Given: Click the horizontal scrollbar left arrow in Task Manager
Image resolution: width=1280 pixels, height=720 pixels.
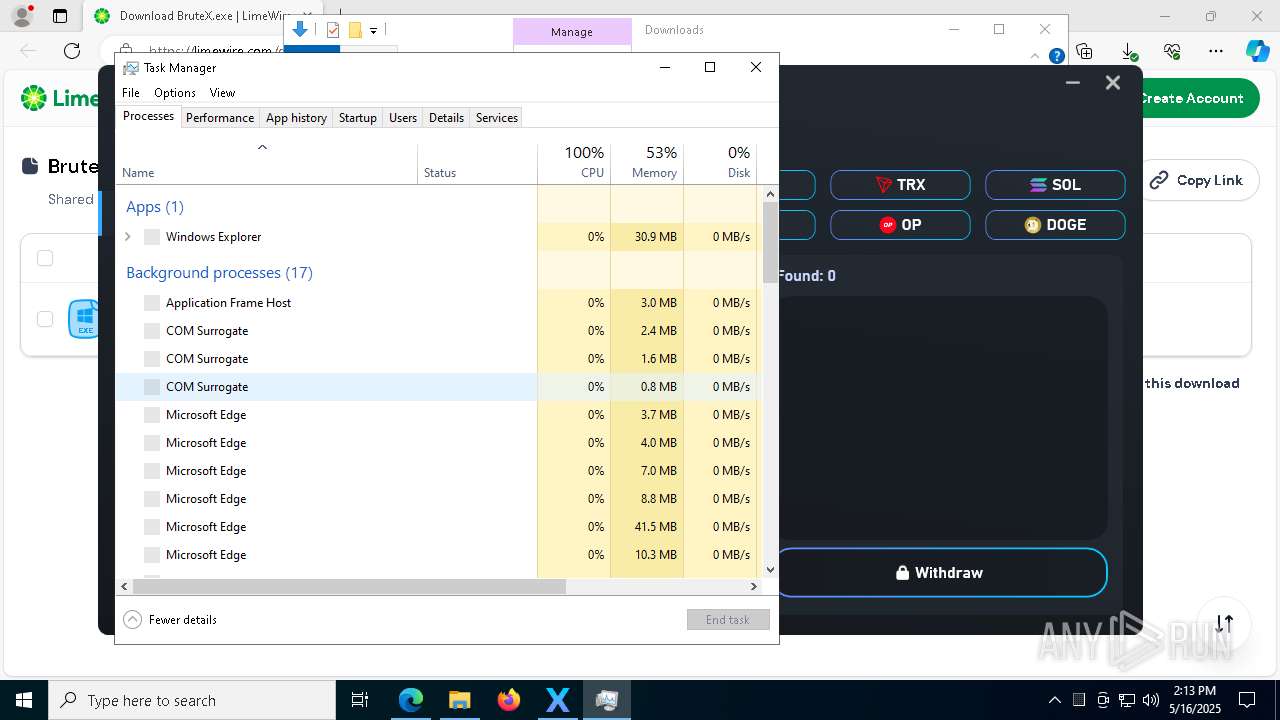Looking at the screenshot, I should [x=124, y=587].
